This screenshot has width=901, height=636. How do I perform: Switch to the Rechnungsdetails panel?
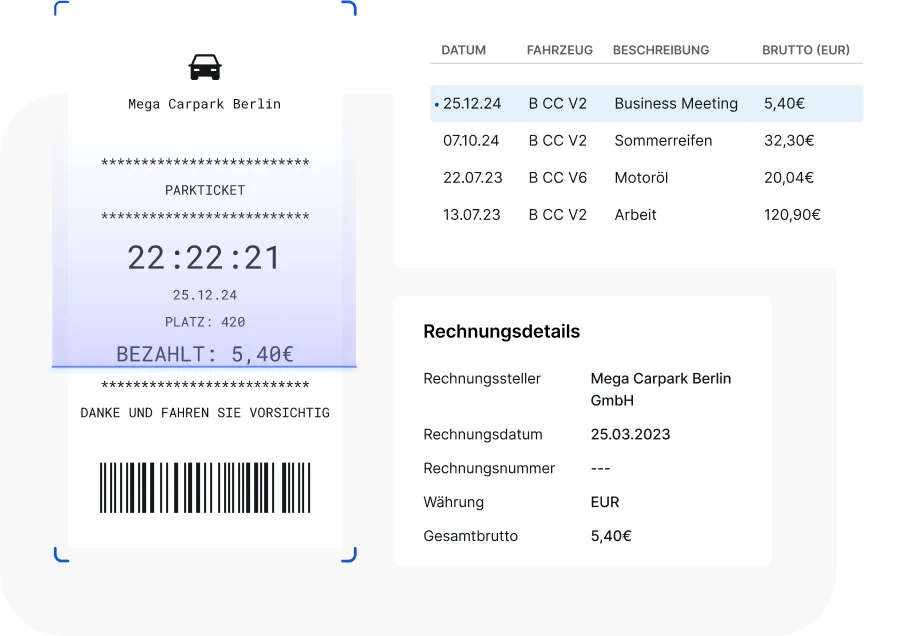point(501,331)
